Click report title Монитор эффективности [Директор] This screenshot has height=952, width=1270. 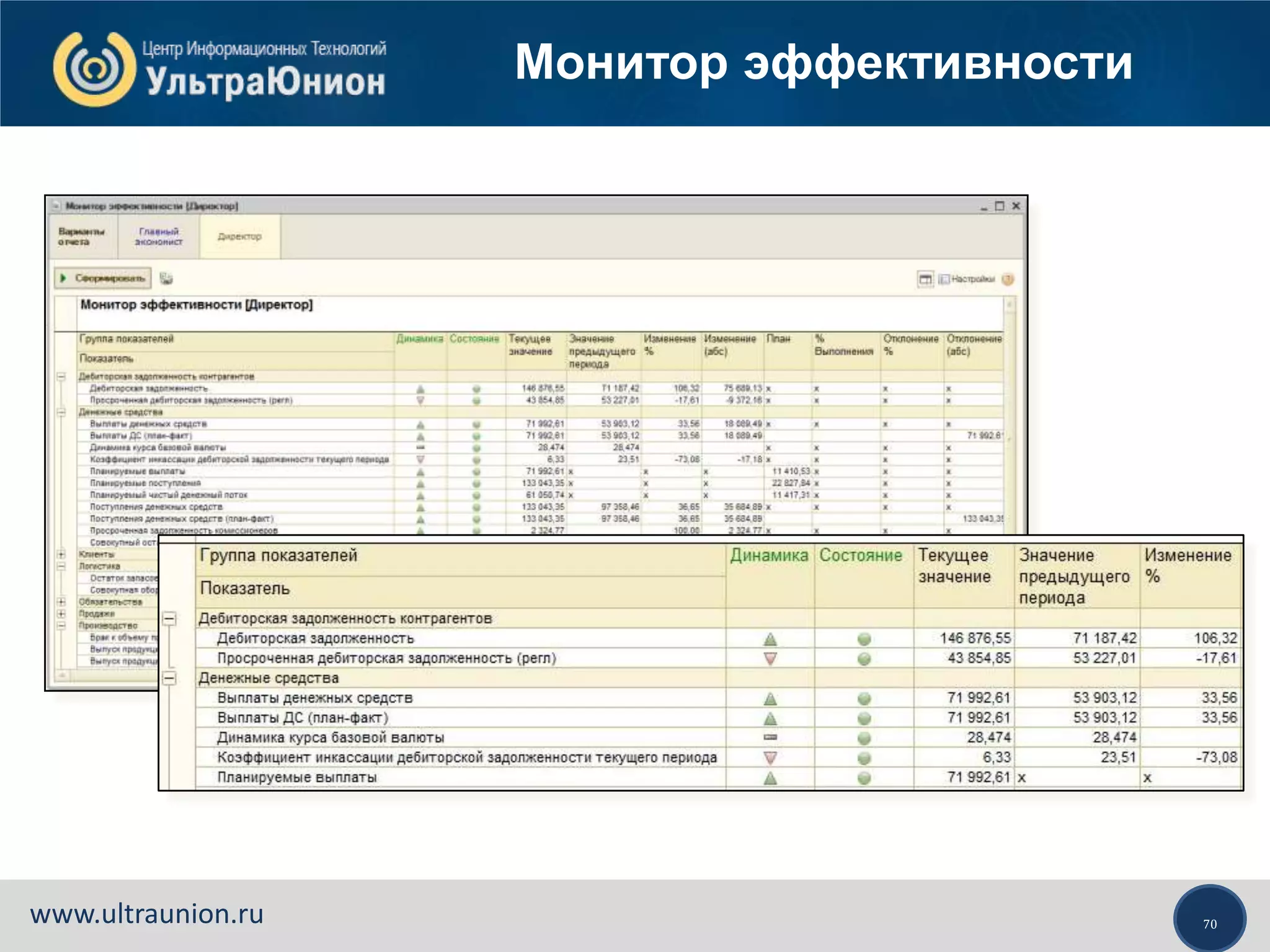coord(197,305)
